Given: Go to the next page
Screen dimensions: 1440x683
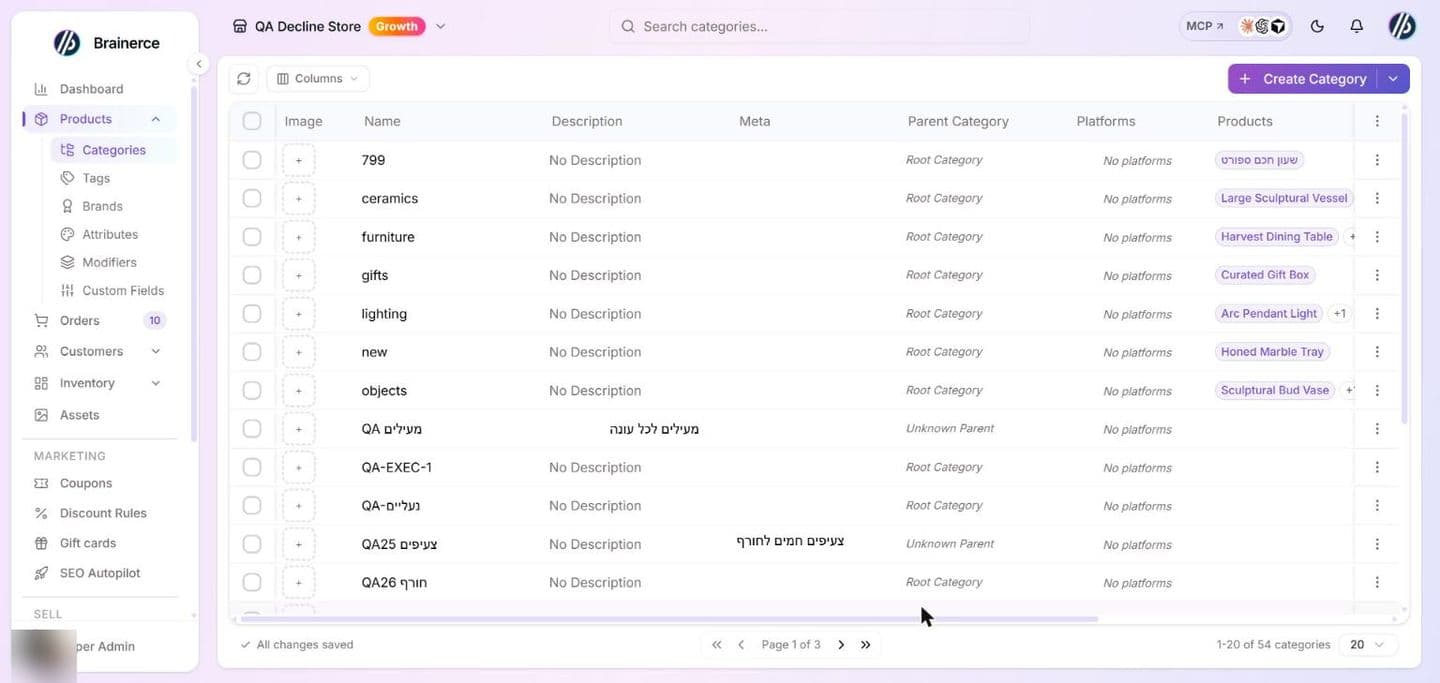Looking at the screenshot, I should [x=841, y=645].
